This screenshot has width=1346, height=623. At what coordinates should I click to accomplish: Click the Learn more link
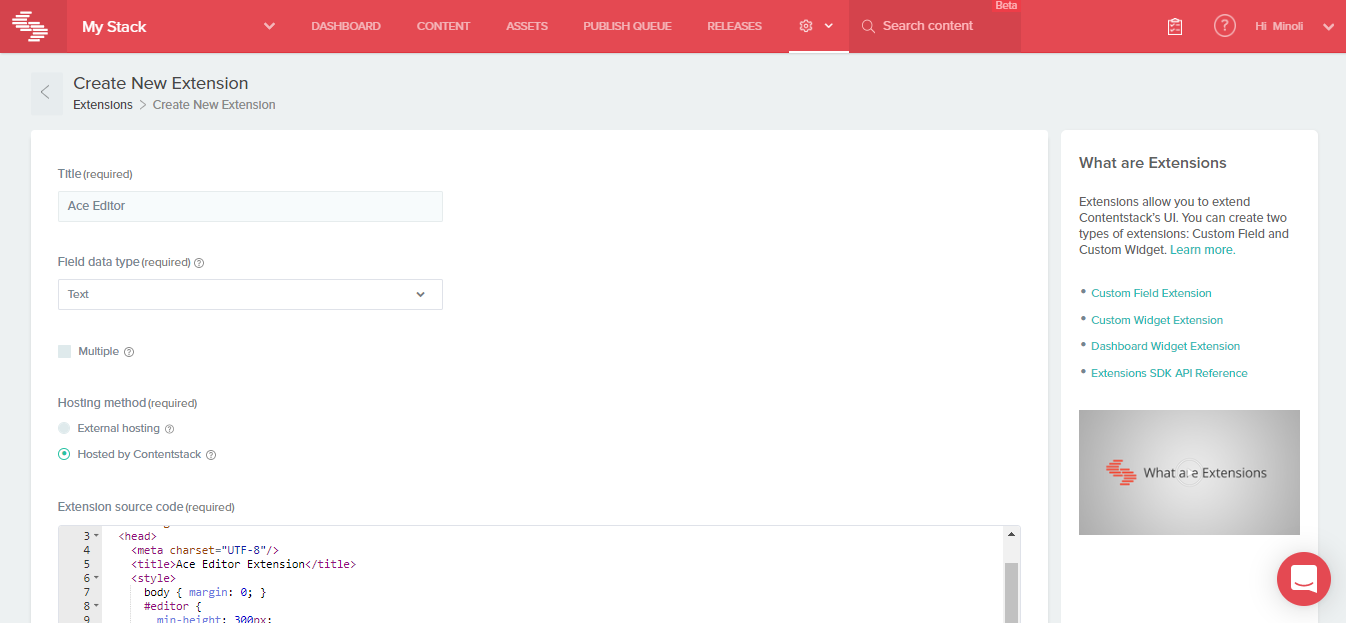tap(1202, 250)
